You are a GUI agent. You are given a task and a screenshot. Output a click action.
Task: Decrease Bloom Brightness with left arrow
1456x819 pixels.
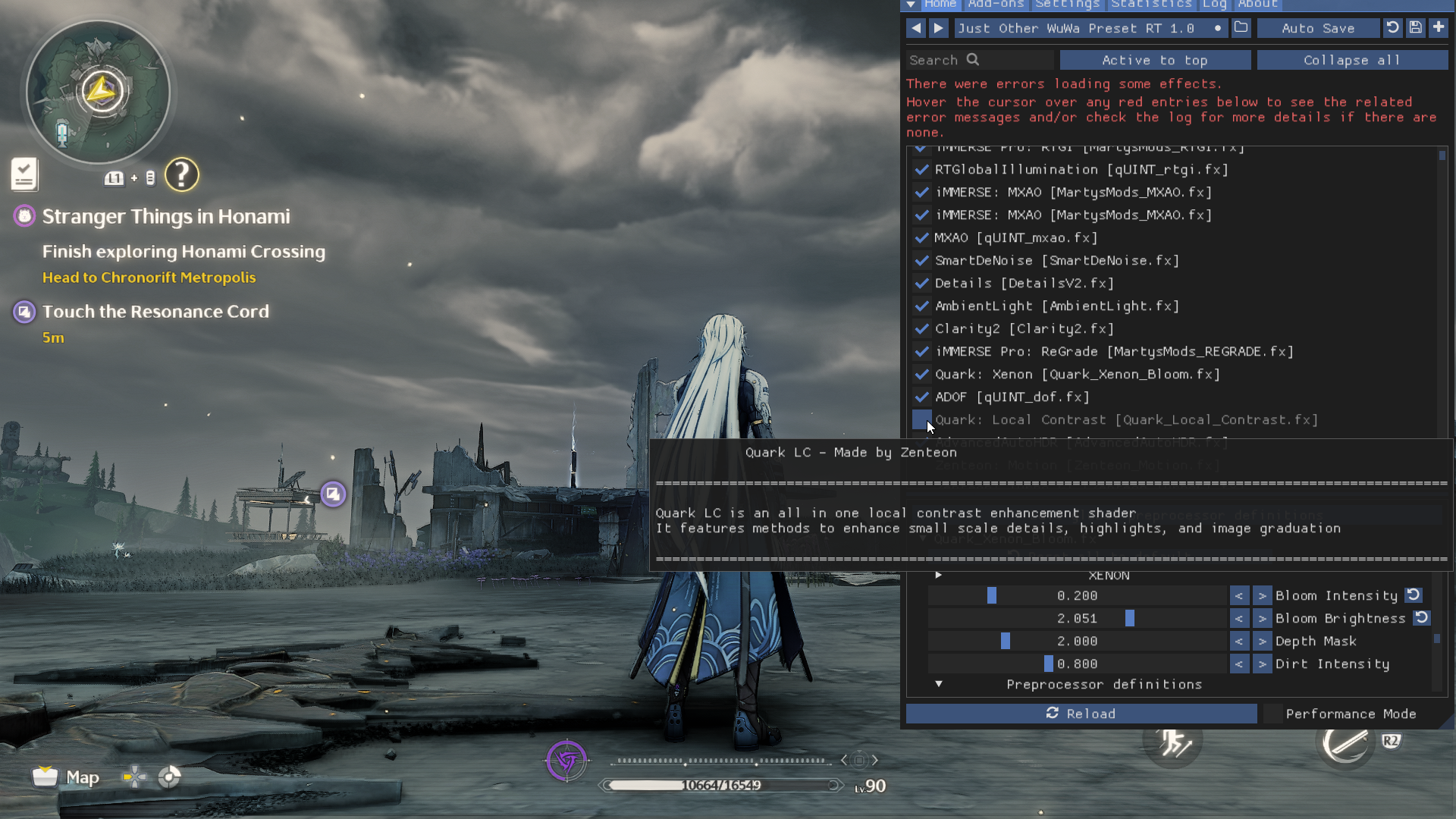[x=1239, y=618]
